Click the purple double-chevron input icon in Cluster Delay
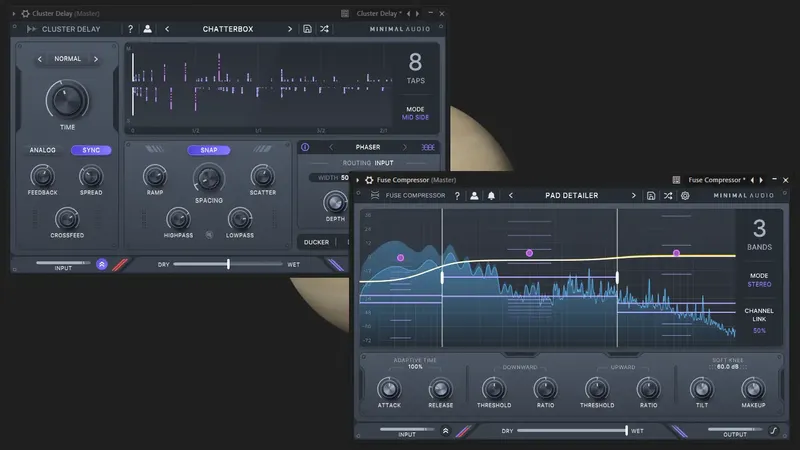The width and height of the screenshot is (800, 450). (102, 264)
